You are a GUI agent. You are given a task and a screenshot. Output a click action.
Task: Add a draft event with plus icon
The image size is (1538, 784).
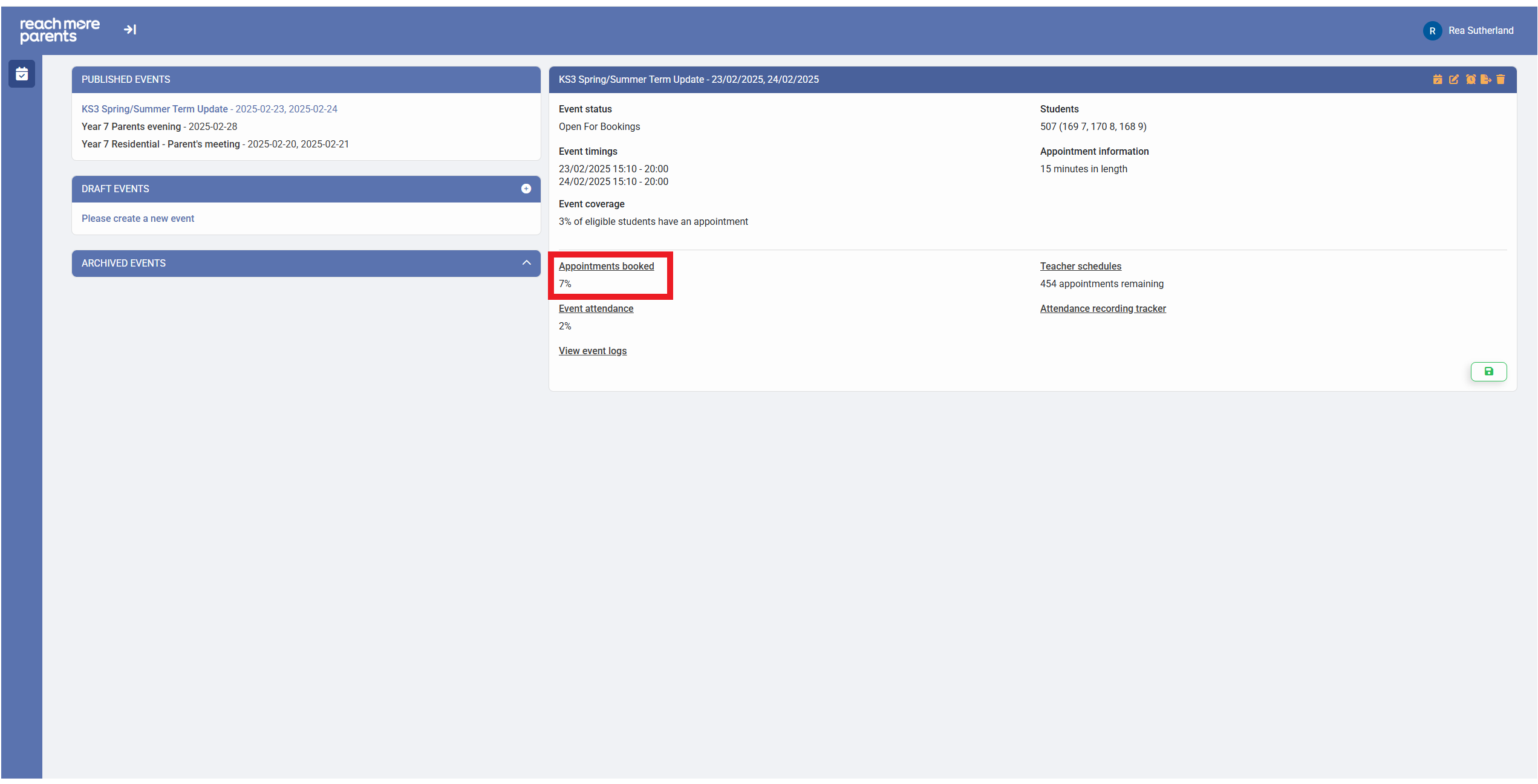pyautogui.click(x=526, y=189)
